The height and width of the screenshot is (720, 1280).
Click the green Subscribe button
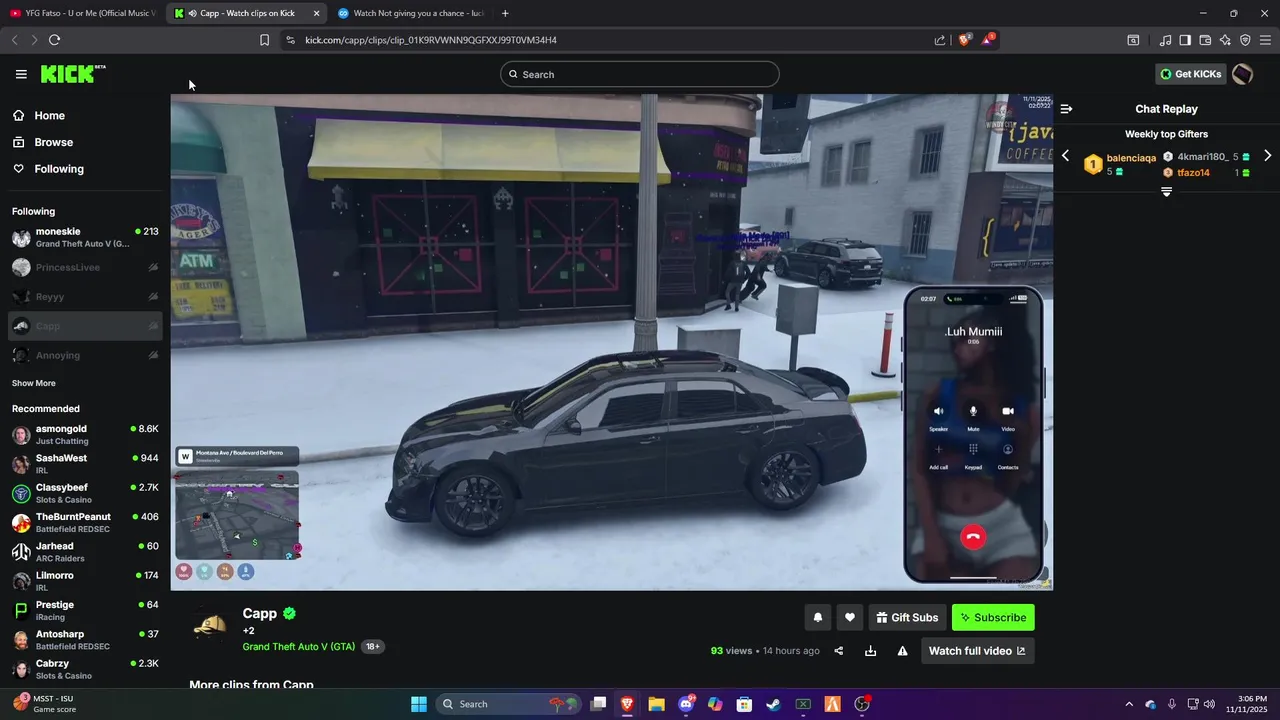993,618
